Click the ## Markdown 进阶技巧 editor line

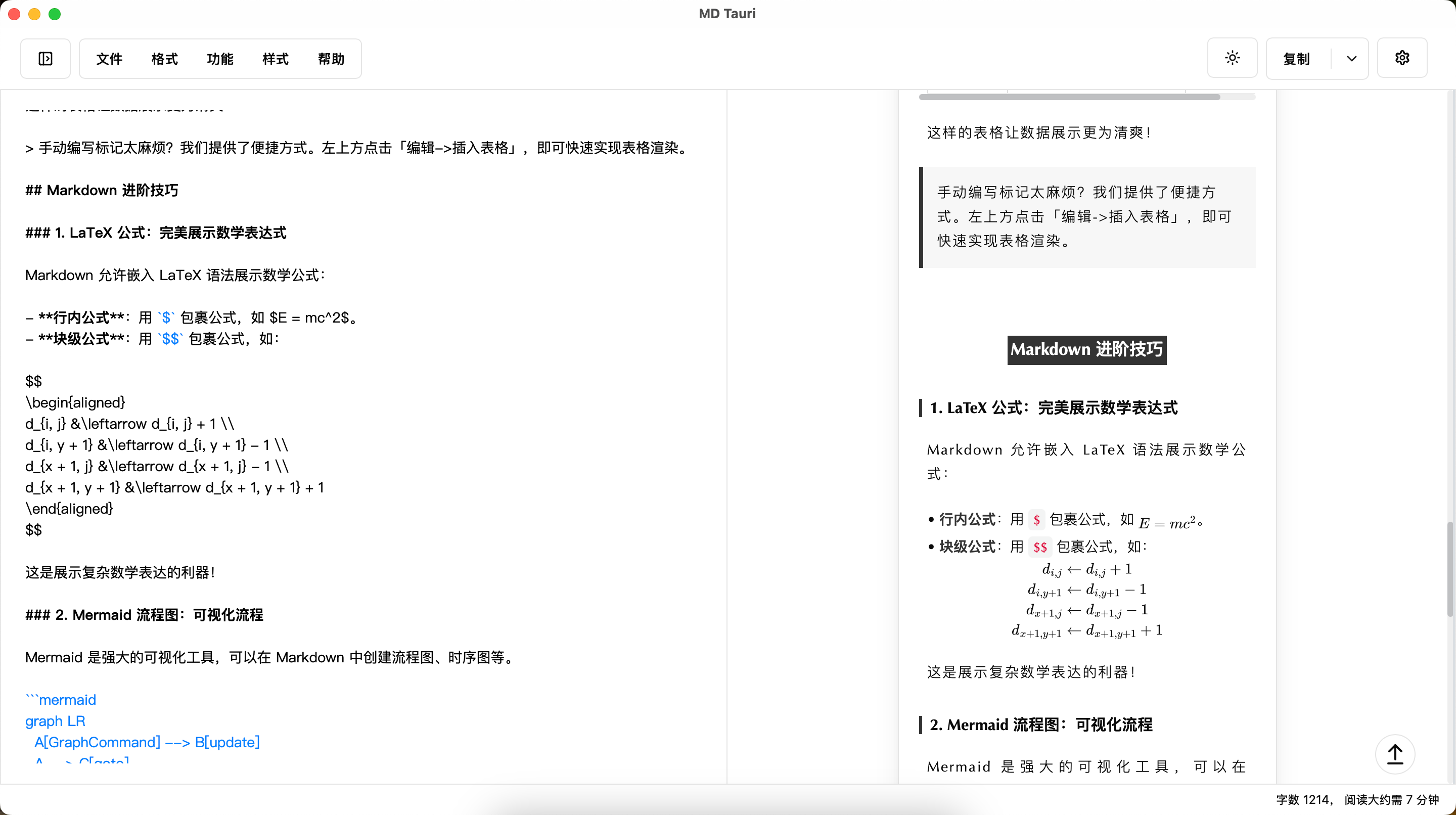point(102,191)
